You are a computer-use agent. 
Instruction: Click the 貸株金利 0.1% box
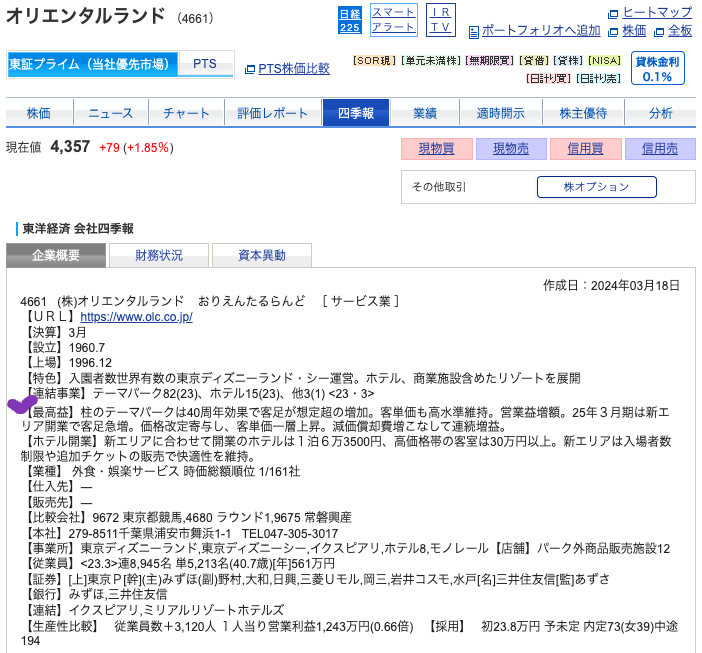pyautogui.click(x=657, y=68)
